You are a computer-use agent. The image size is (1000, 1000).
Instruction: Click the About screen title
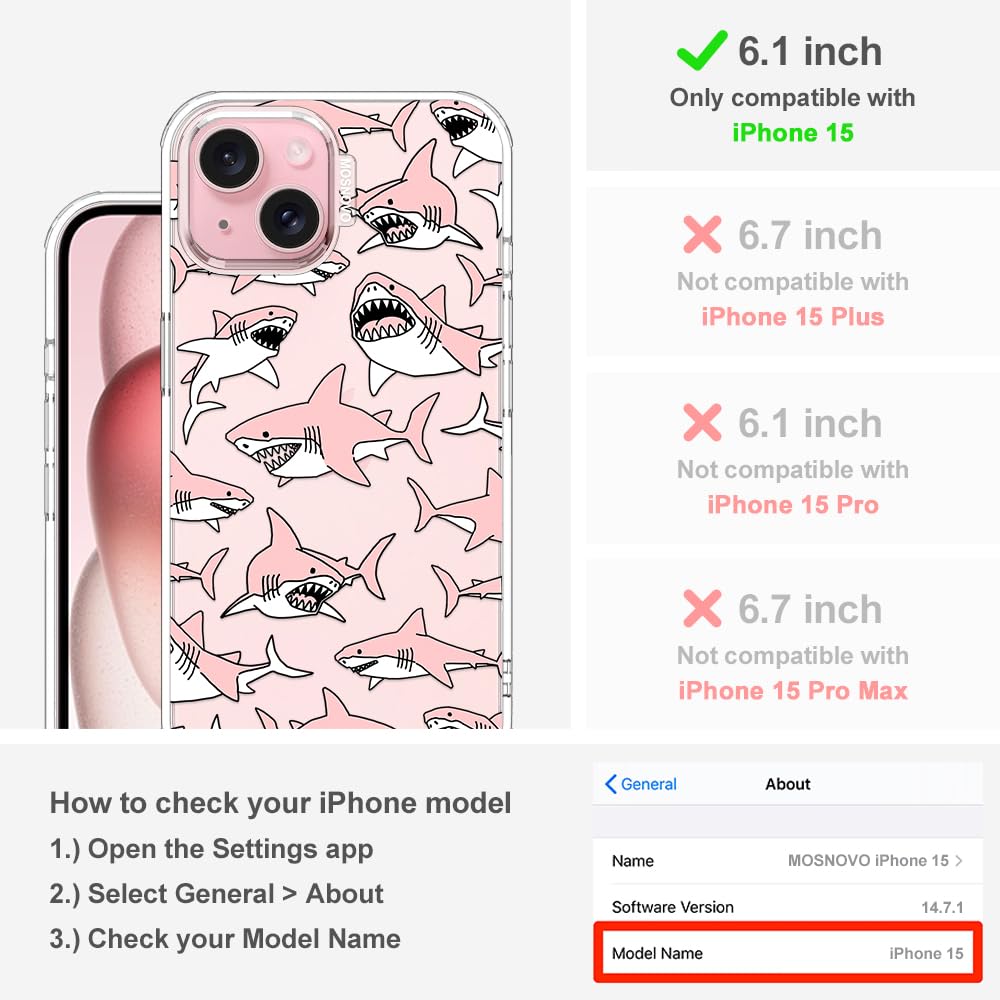coord(788,784)
